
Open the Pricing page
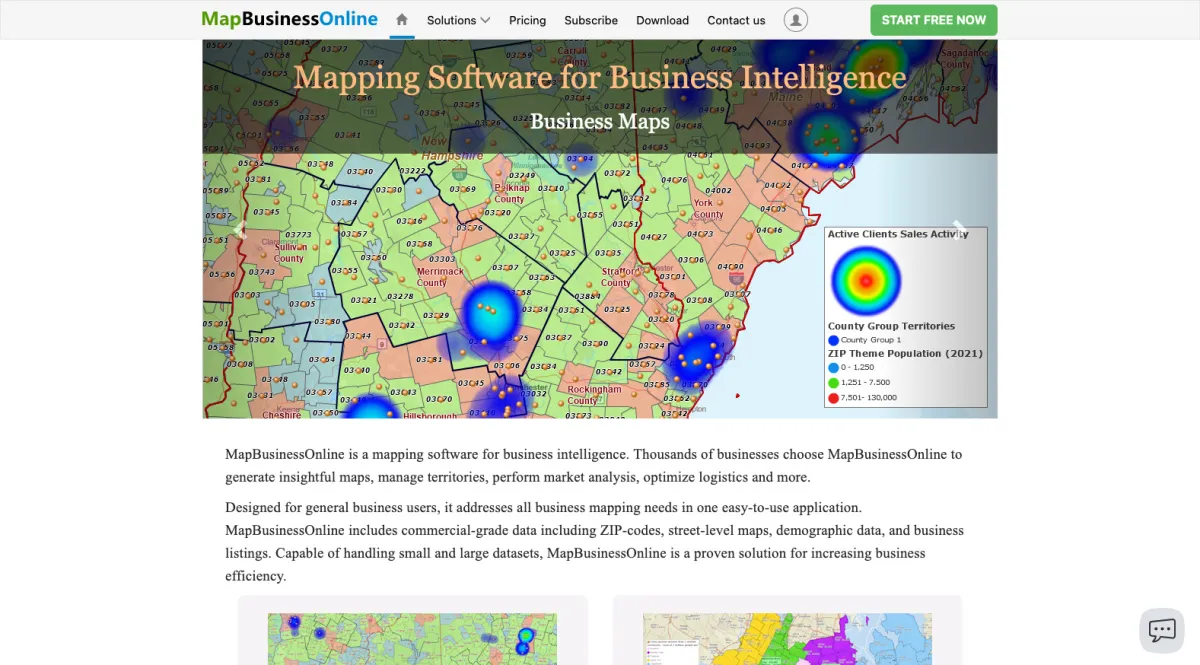coord(527,20)
